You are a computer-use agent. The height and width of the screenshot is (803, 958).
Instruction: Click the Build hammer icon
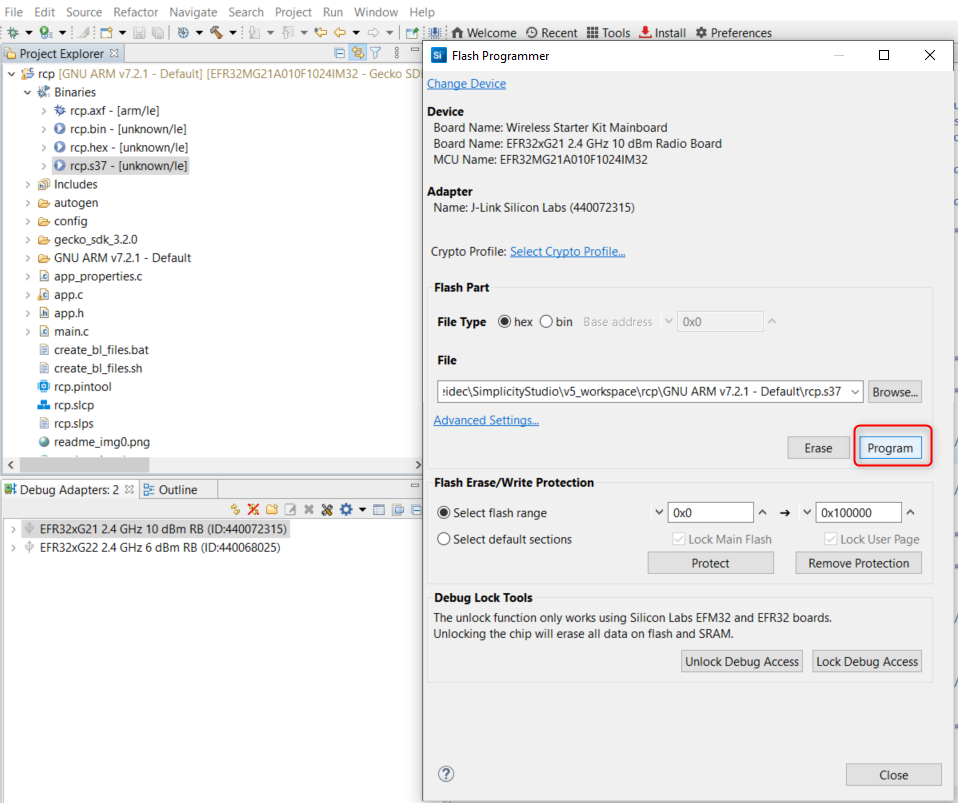(215, 32)
